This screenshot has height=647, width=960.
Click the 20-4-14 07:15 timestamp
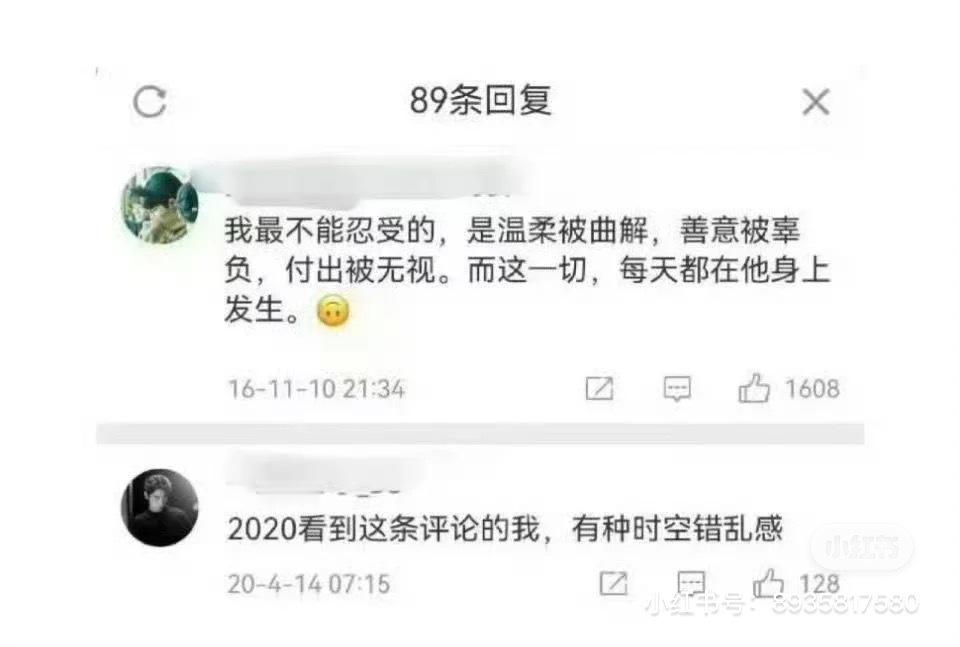(309, 583)
